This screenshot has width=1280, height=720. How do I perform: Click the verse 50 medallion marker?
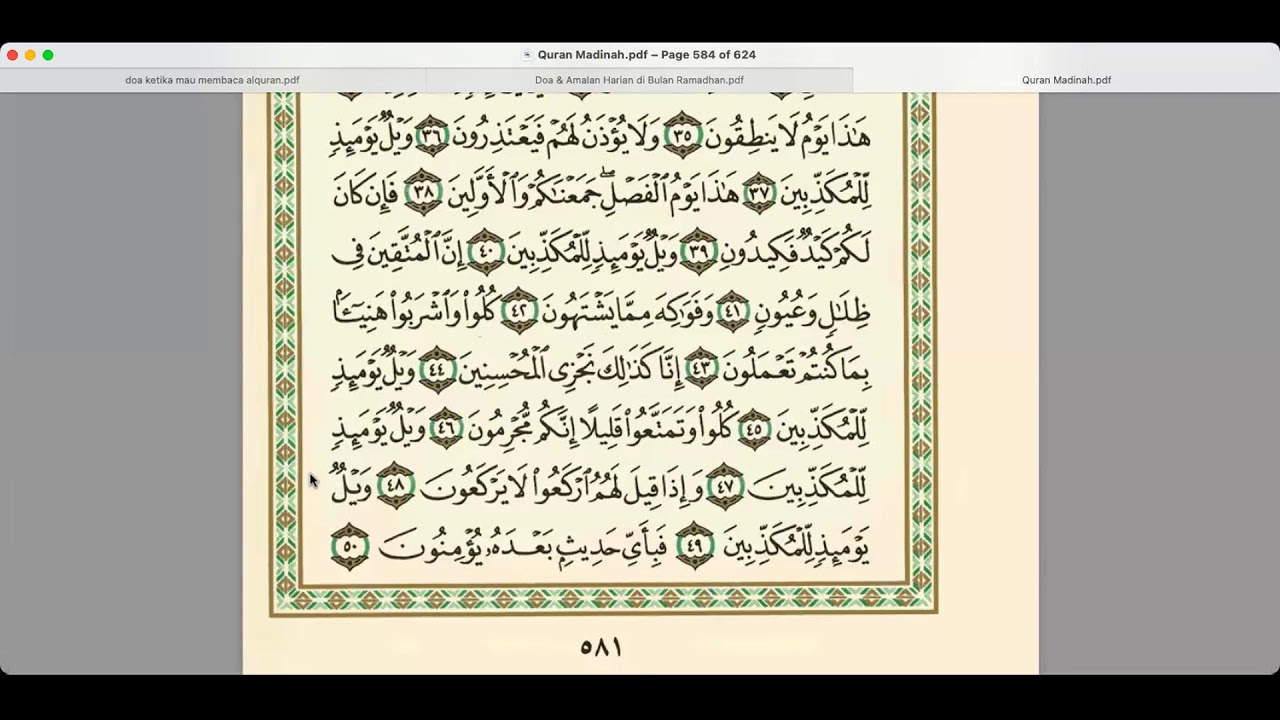[350, 546]
